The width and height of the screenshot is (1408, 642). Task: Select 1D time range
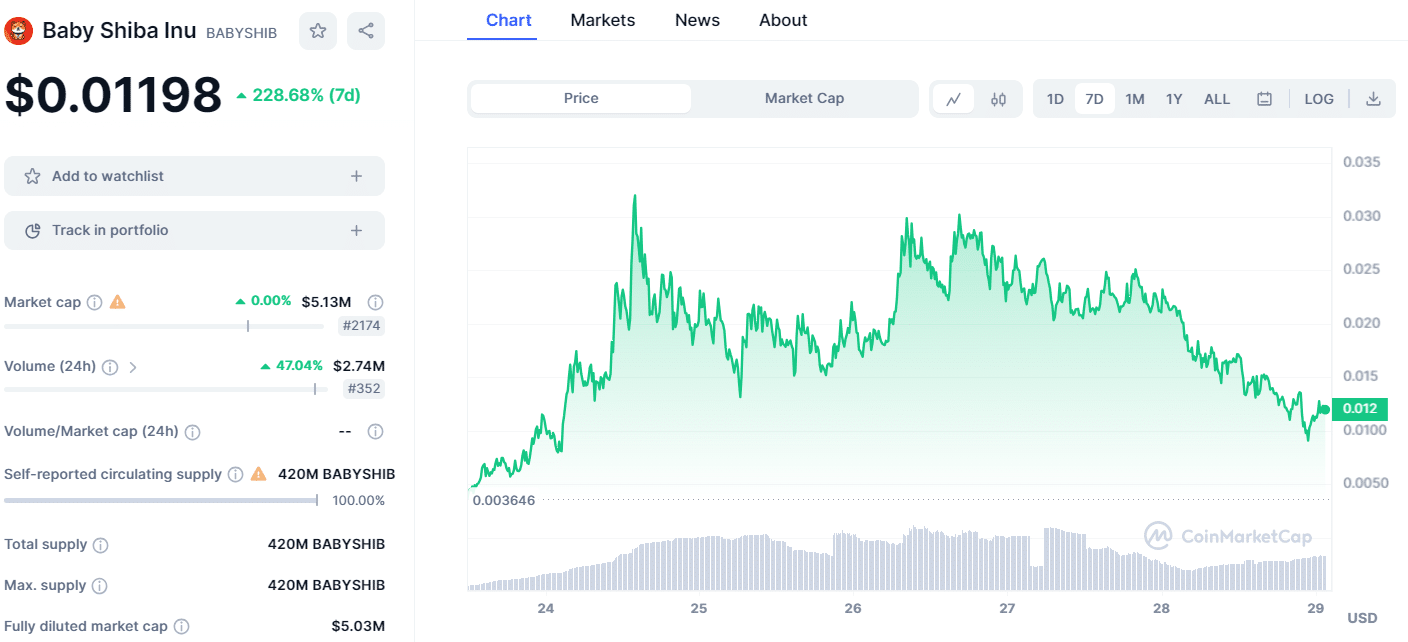click(1055, 99)
